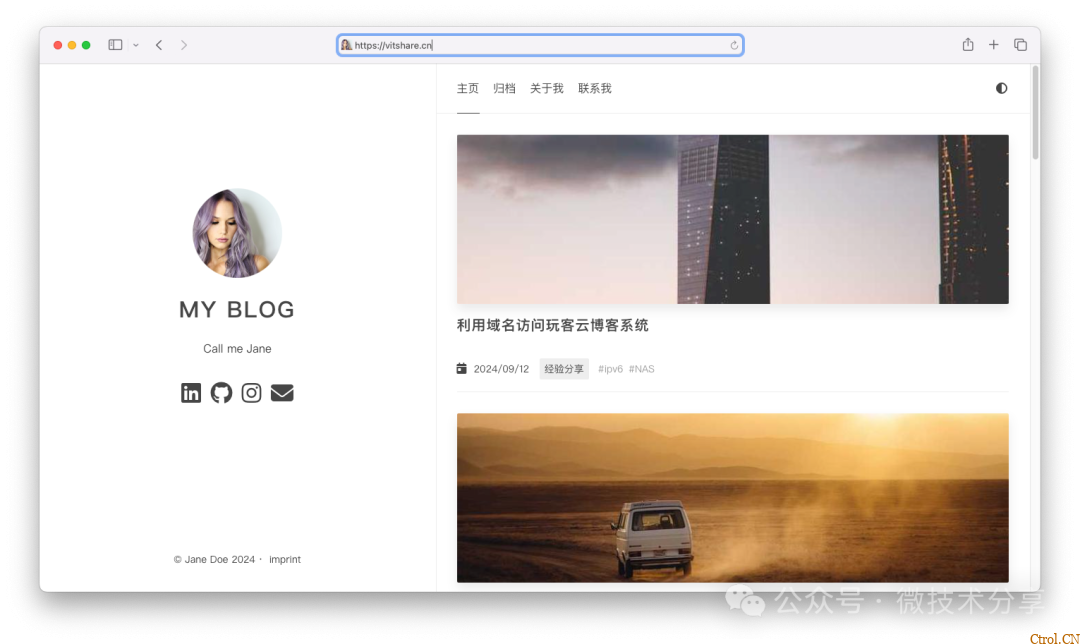Screen dimensions: 1080x644
Task: Expand the sidebar dropdown chevron
Action: tap(136, 45)
